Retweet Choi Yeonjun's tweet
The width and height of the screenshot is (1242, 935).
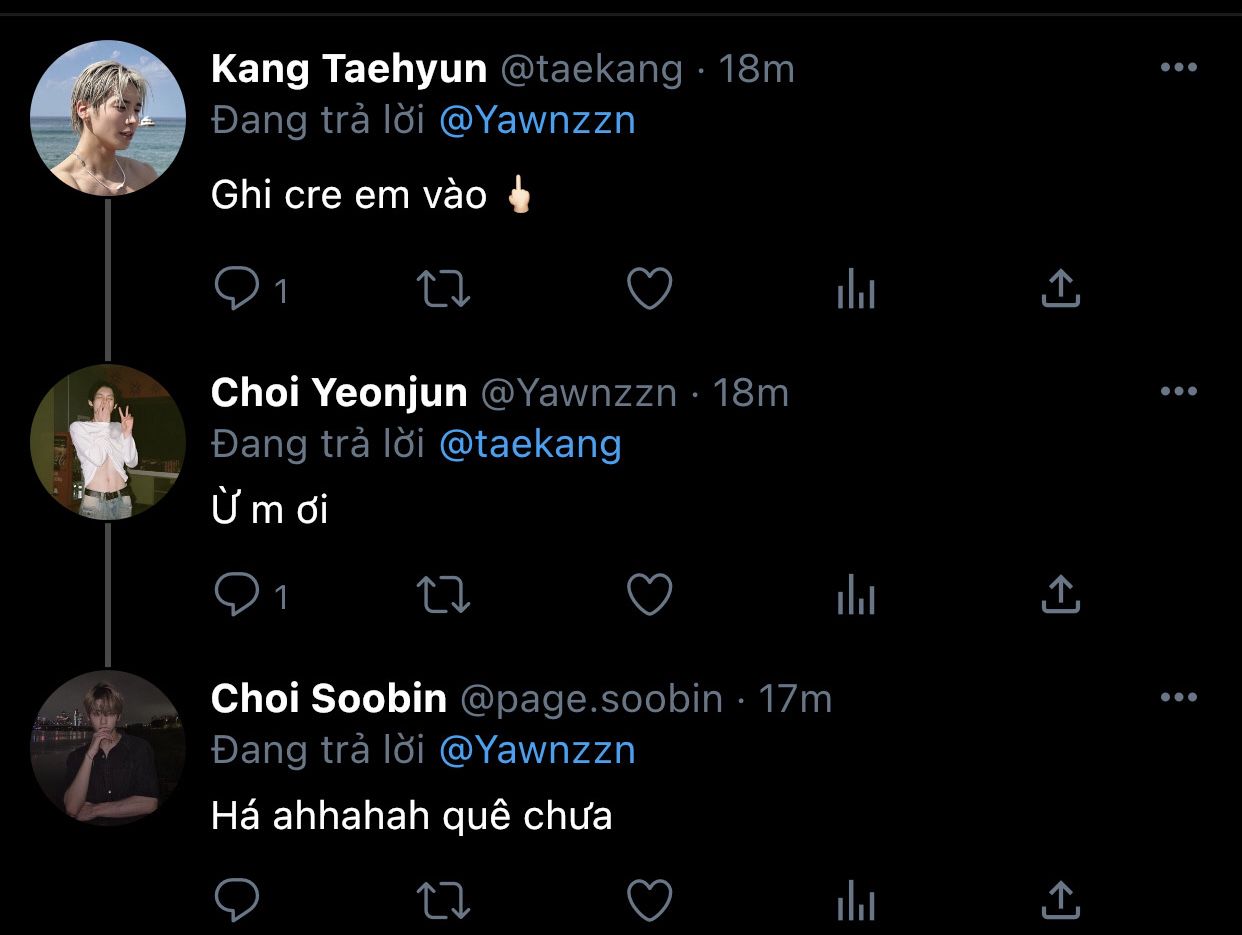[443, 596]
